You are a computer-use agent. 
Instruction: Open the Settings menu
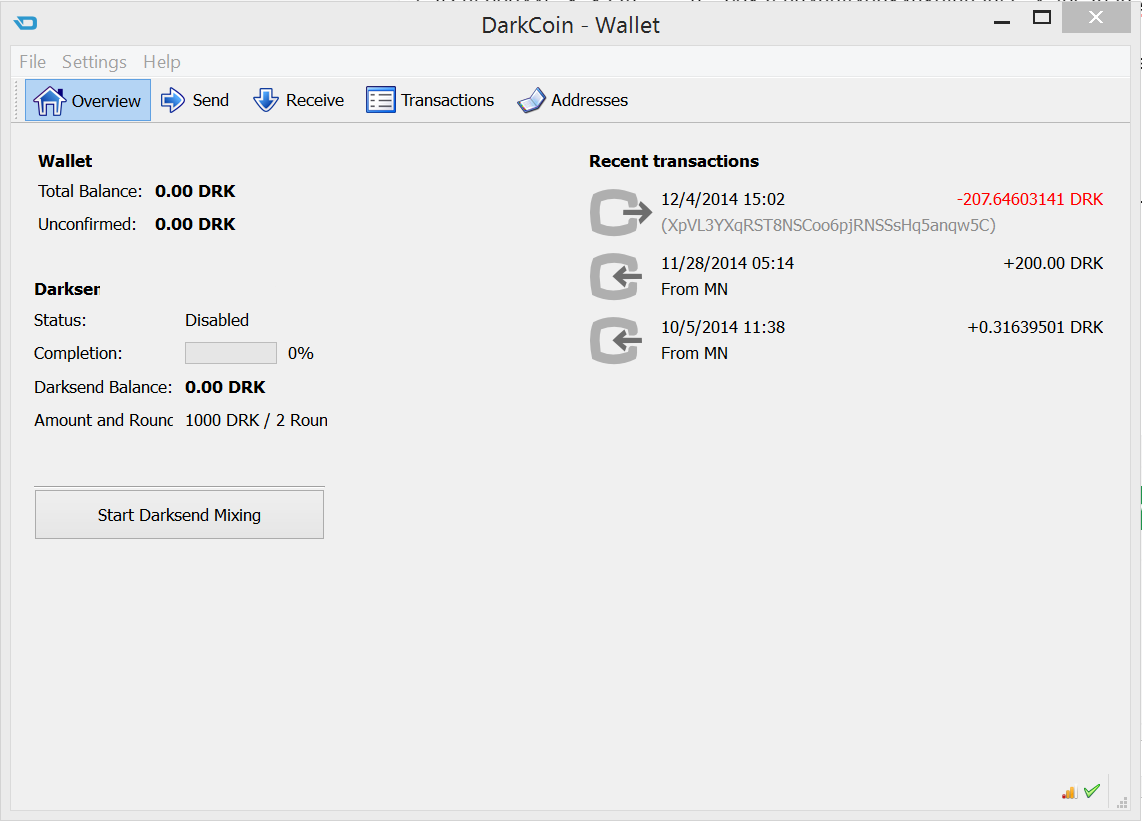coord(94,62)
